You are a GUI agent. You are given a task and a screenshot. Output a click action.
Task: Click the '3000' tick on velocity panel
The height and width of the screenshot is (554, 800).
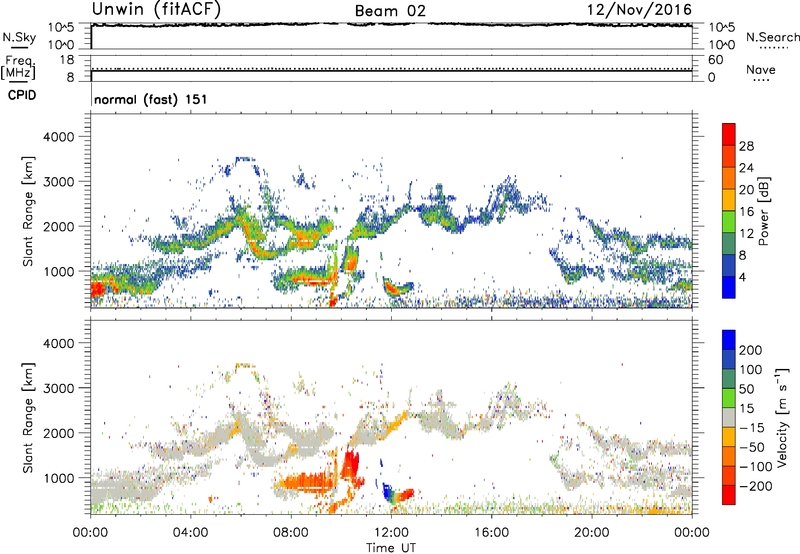click(58, 388)
